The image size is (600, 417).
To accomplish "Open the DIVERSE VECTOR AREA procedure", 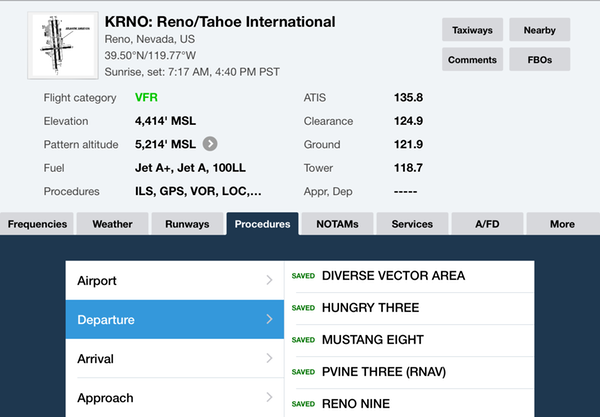I will click(x=410, y=276).
